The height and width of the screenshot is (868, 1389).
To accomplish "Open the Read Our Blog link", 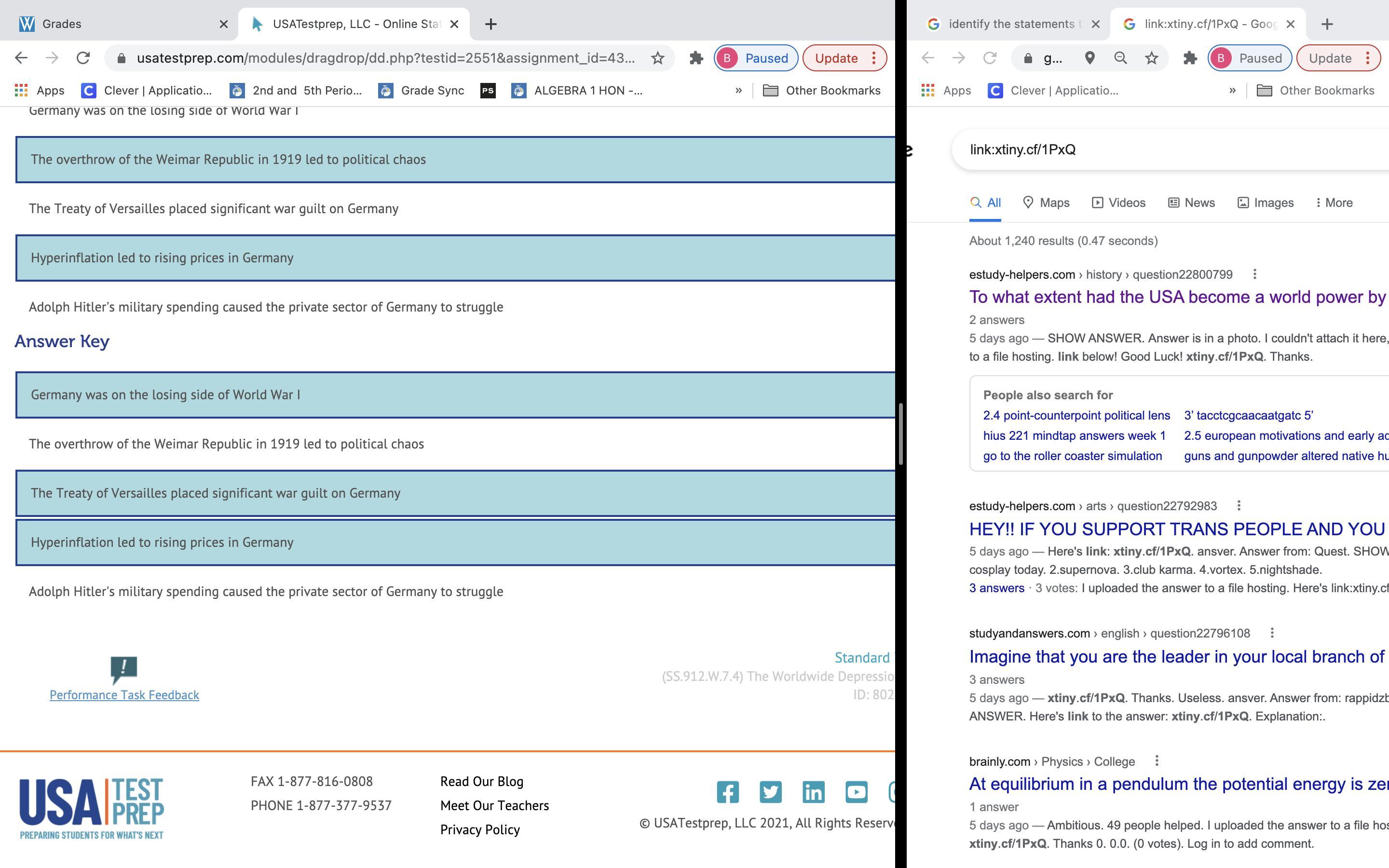I will pos(481,781).
